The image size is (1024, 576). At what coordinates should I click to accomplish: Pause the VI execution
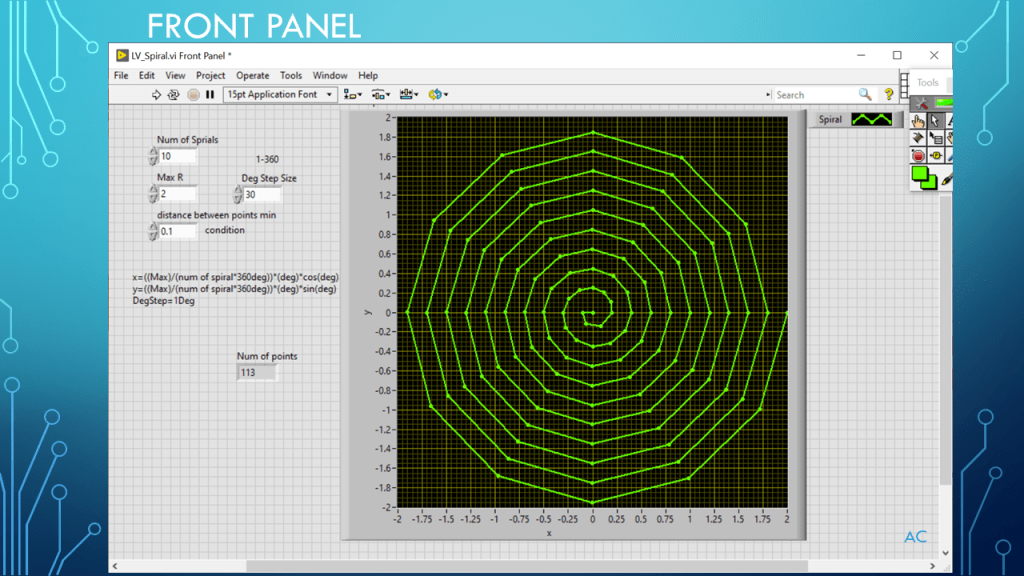210,95
